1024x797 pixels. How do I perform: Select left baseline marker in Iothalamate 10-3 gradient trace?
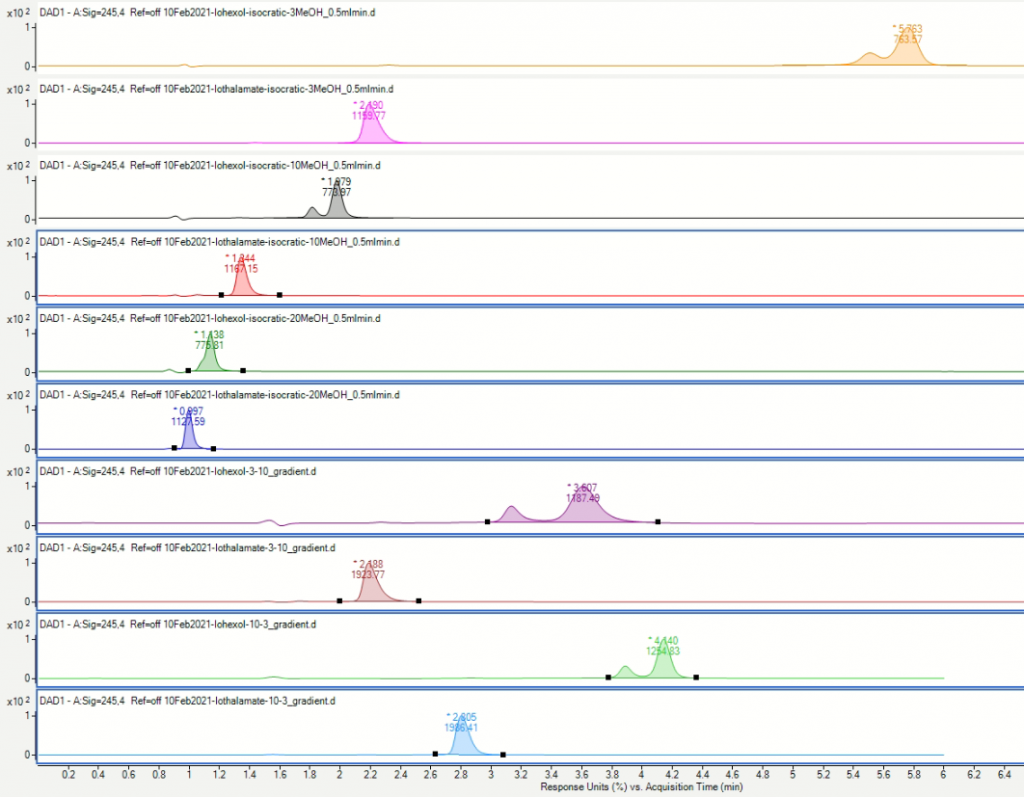click(x=435, y=754)
